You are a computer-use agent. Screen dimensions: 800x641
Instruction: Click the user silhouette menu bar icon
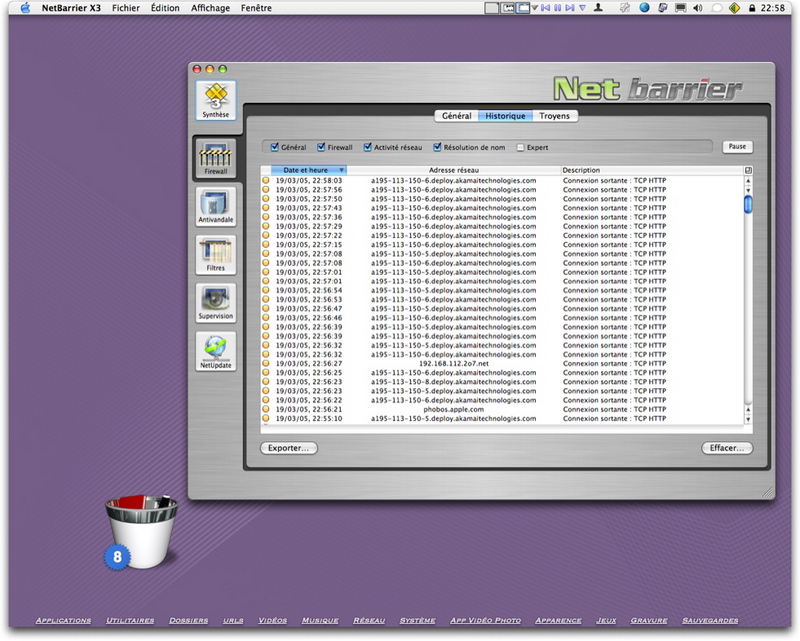[598, 8]
